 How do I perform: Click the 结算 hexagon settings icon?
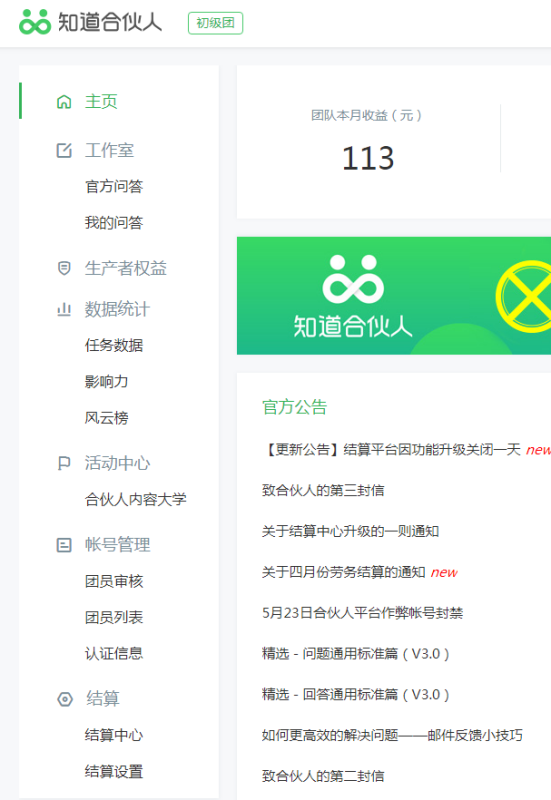tap(65, 699)
